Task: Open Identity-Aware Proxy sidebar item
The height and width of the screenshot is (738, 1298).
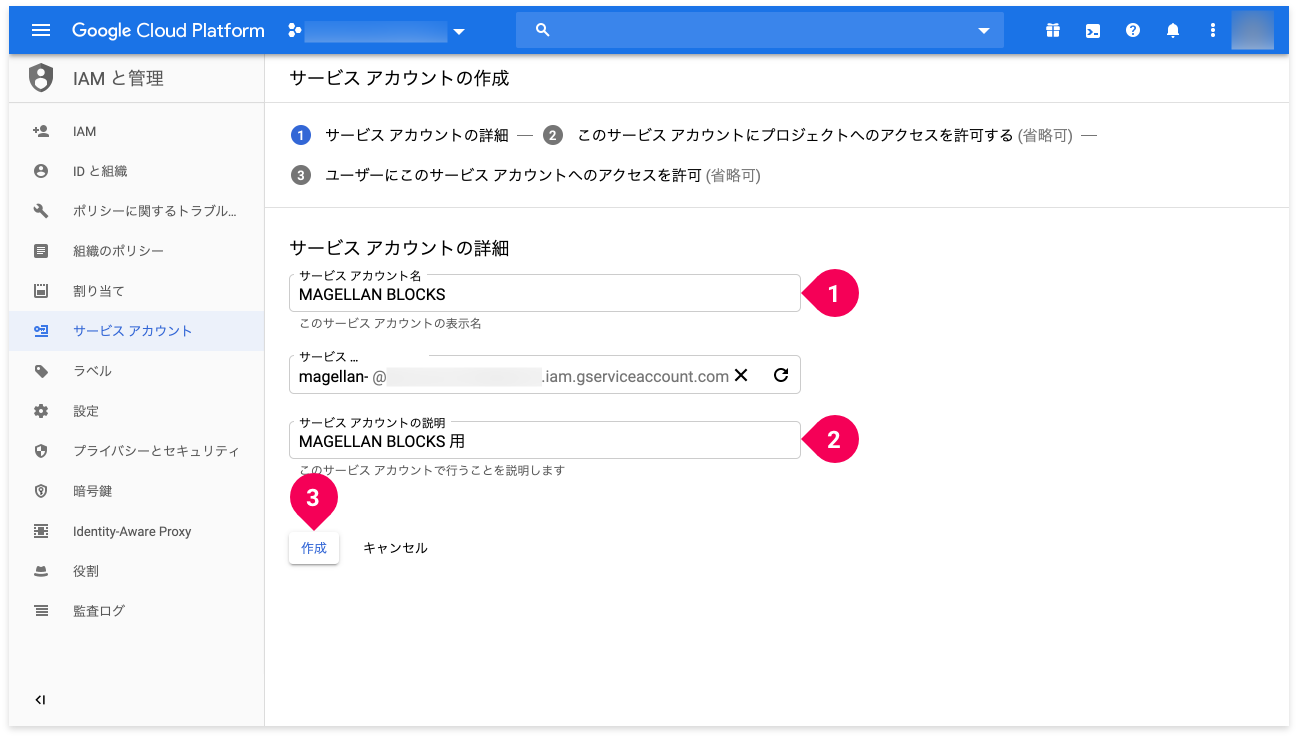Action: pyautogui.click(x=137, y=531)
